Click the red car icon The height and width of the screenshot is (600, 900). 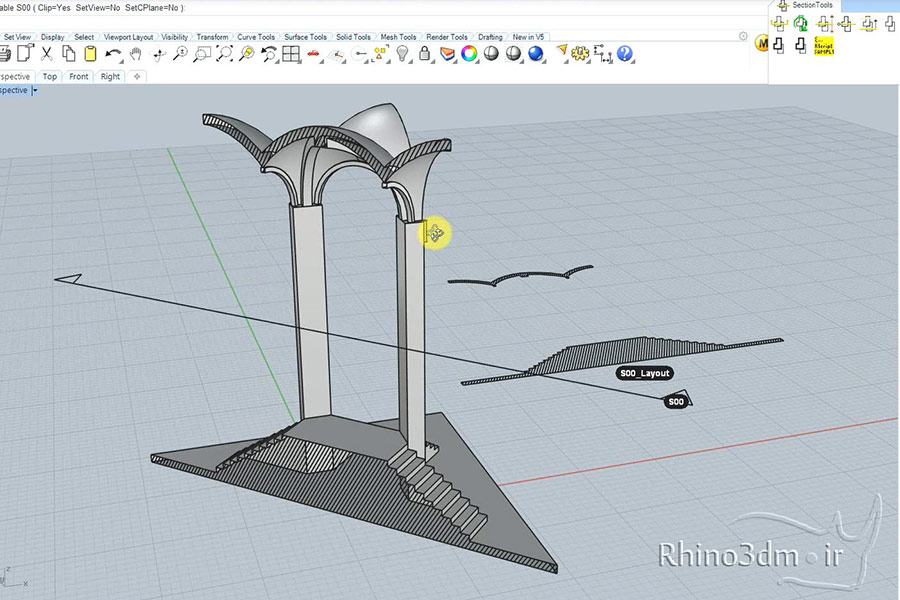(x=313, y=55)
